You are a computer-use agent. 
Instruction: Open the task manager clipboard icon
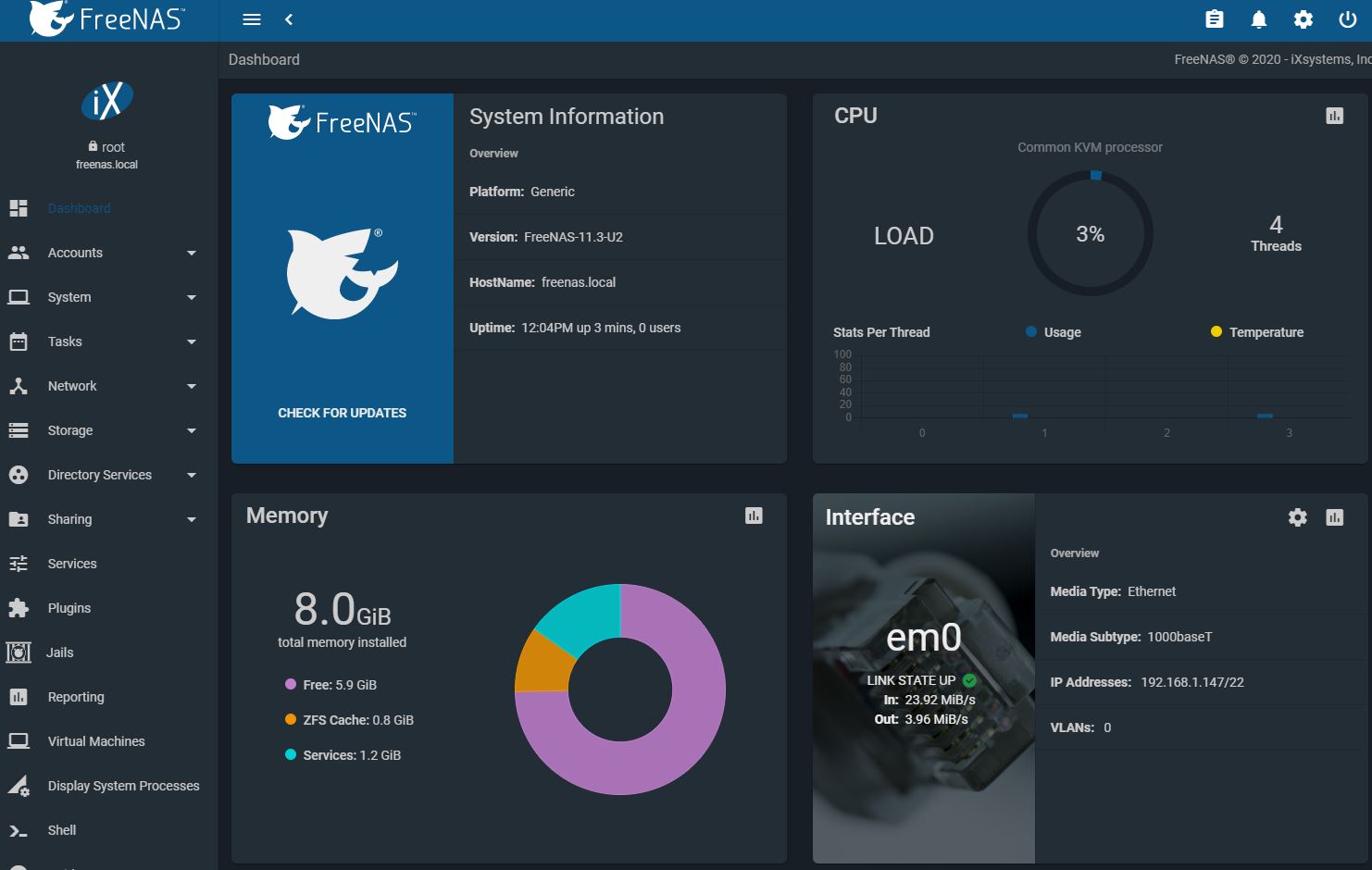coord(1215,19)
